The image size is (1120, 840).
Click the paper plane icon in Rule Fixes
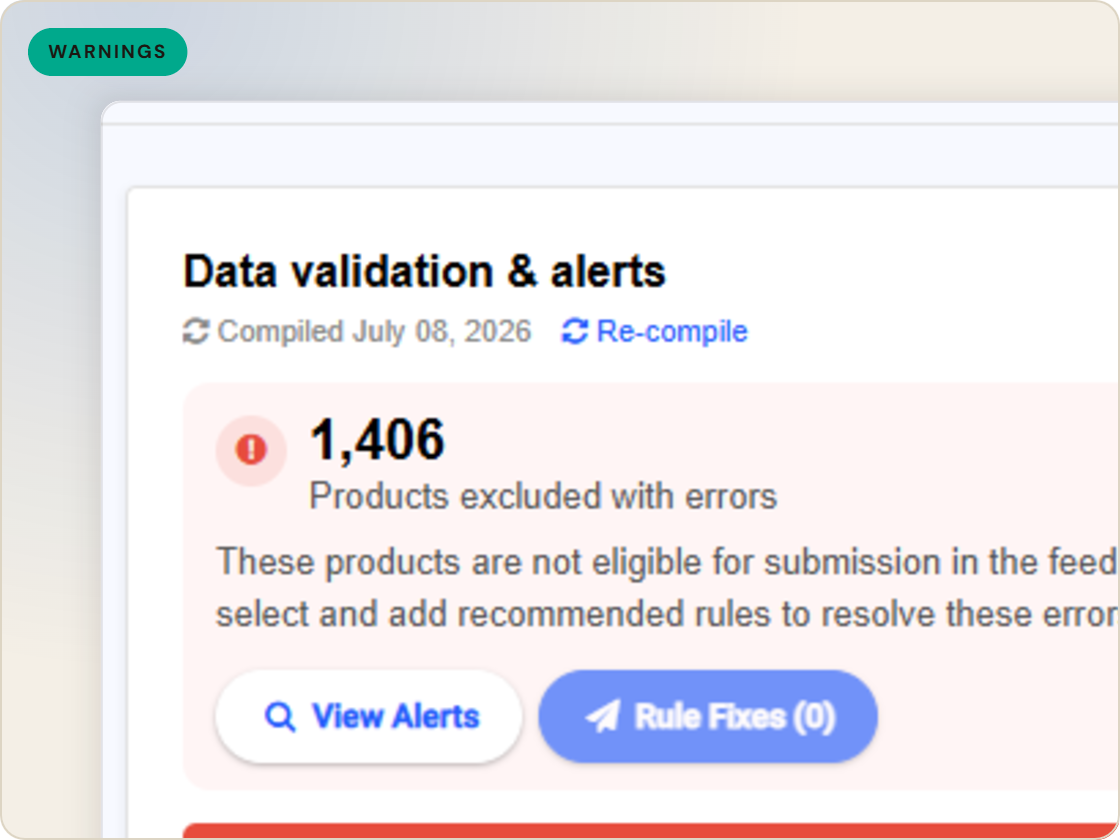603,716
